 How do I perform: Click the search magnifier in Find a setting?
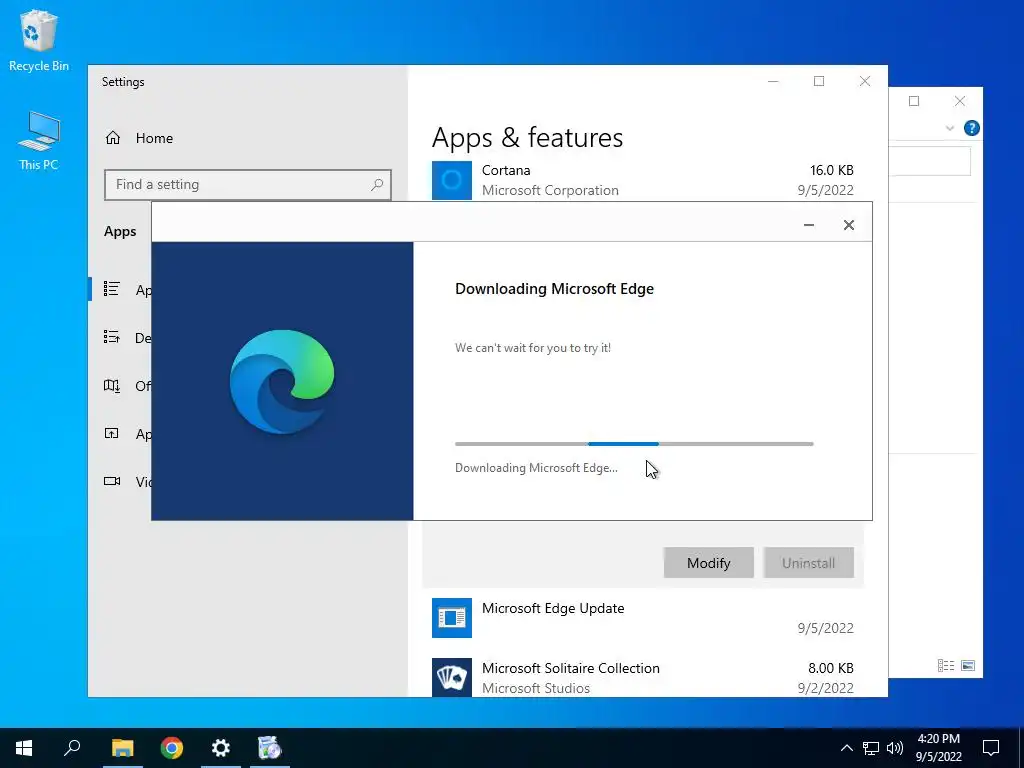tap(377, 185)
